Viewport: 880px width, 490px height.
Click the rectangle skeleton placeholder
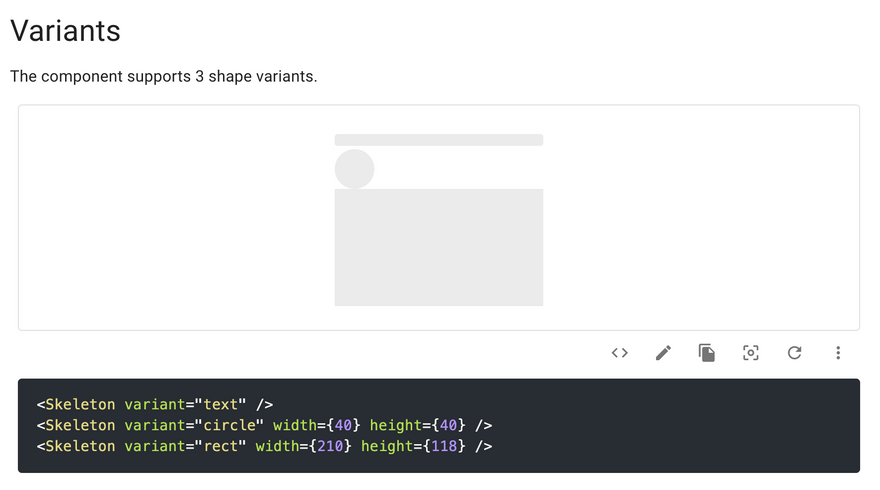pyautogui.click(x=438, y=247)
